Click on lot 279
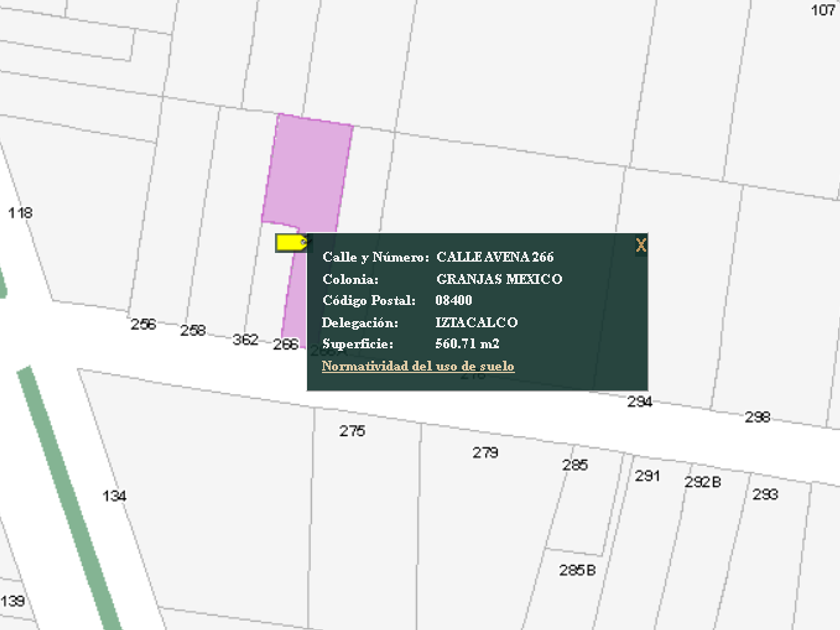This screenshot has width=840, height=630. coord(485,452)
